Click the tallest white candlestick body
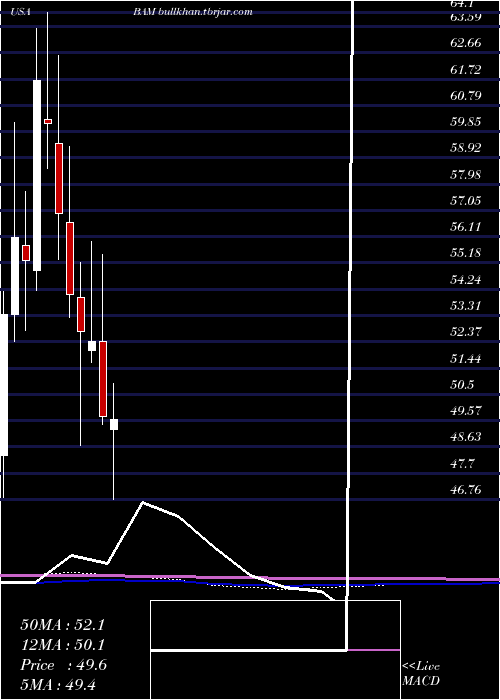 click(37, 175)
